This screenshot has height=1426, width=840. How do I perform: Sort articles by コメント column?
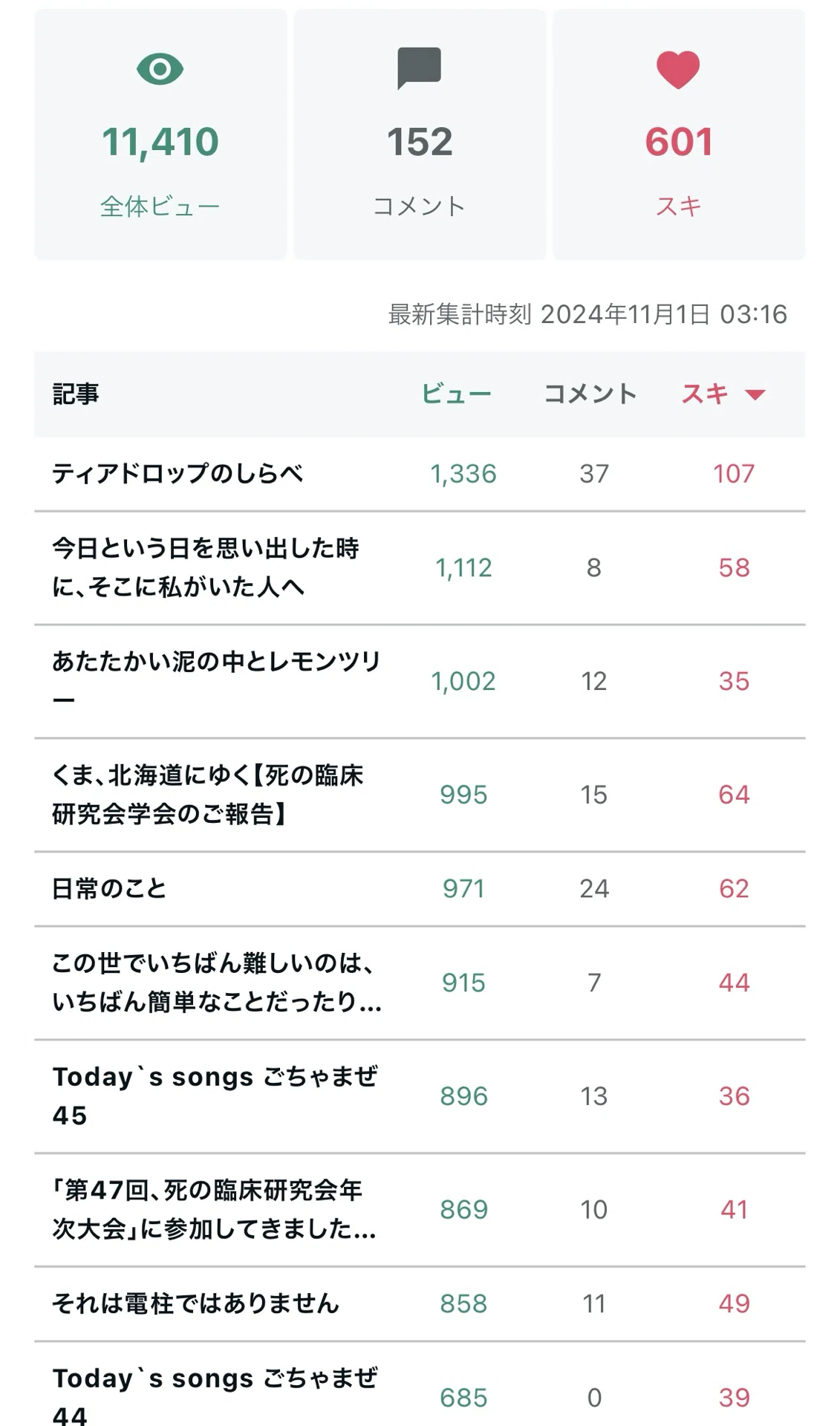[590, 394]
